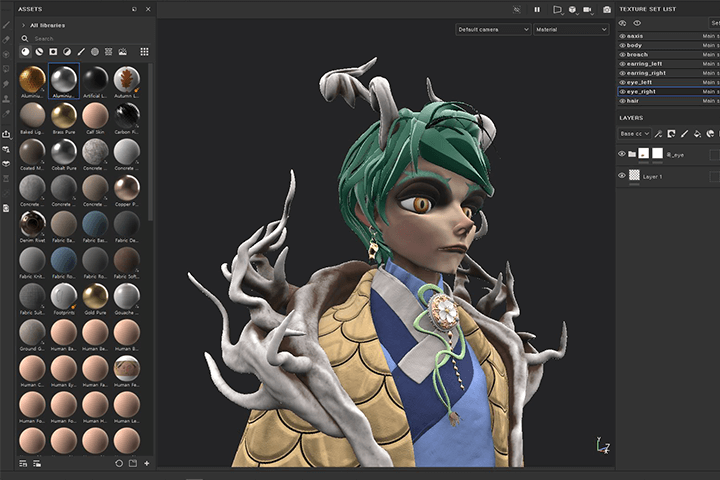The height and width of the screenshot is (480, 720).
Task: Toggle visibility of earring_right texture set
Action: point(623,73)
